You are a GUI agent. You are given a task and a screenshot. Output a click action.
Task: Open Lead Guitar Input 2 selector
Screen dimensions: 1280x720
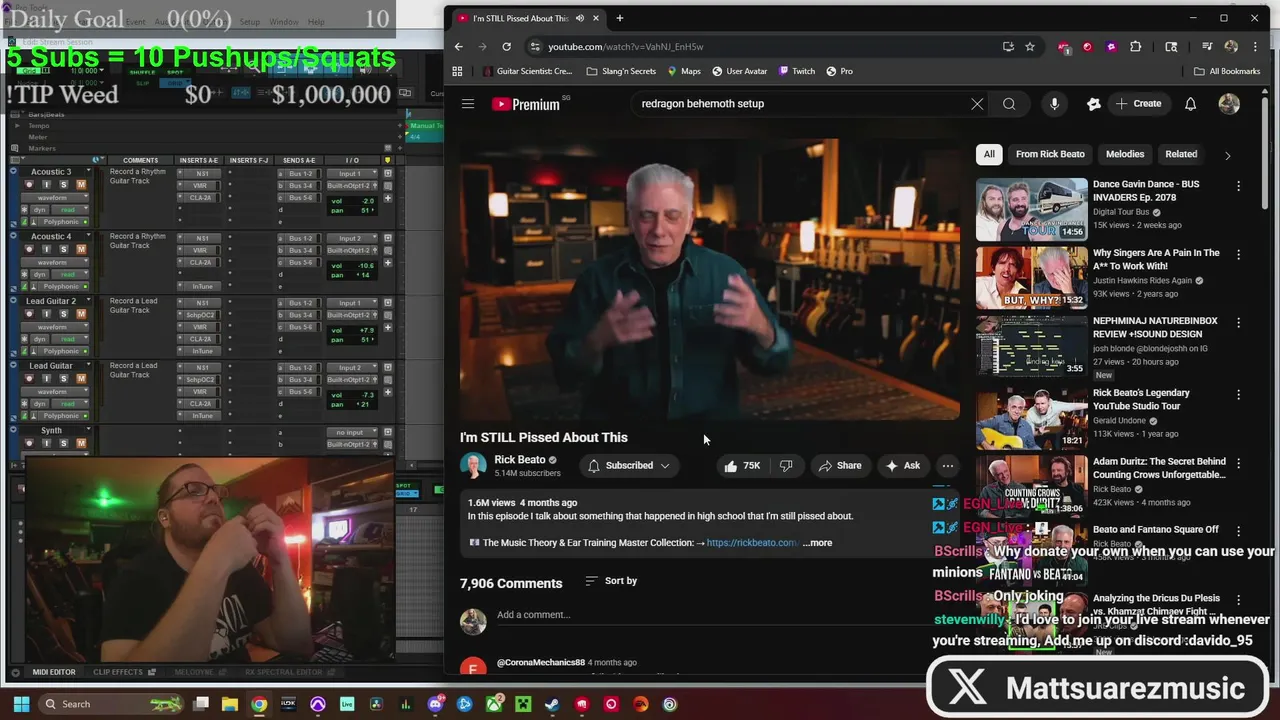pyautogui.click(x=352, y=368)
